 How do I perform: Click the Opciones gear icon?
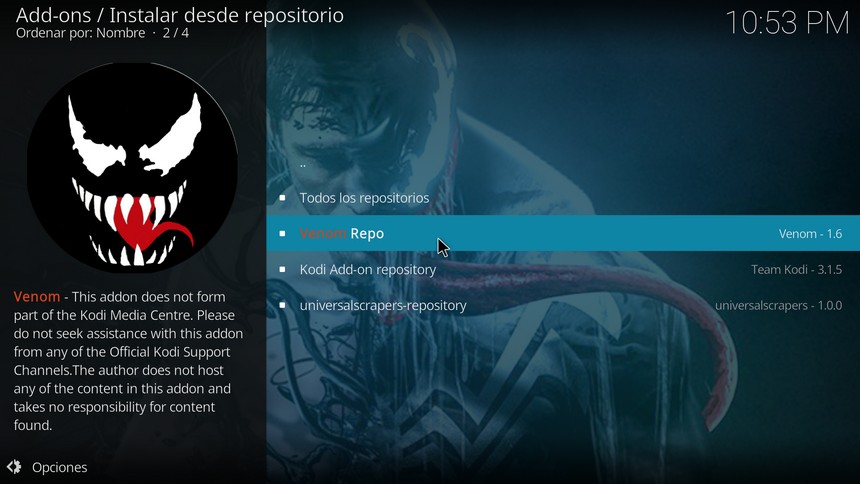pyautogui.click(x=14, y=467)
